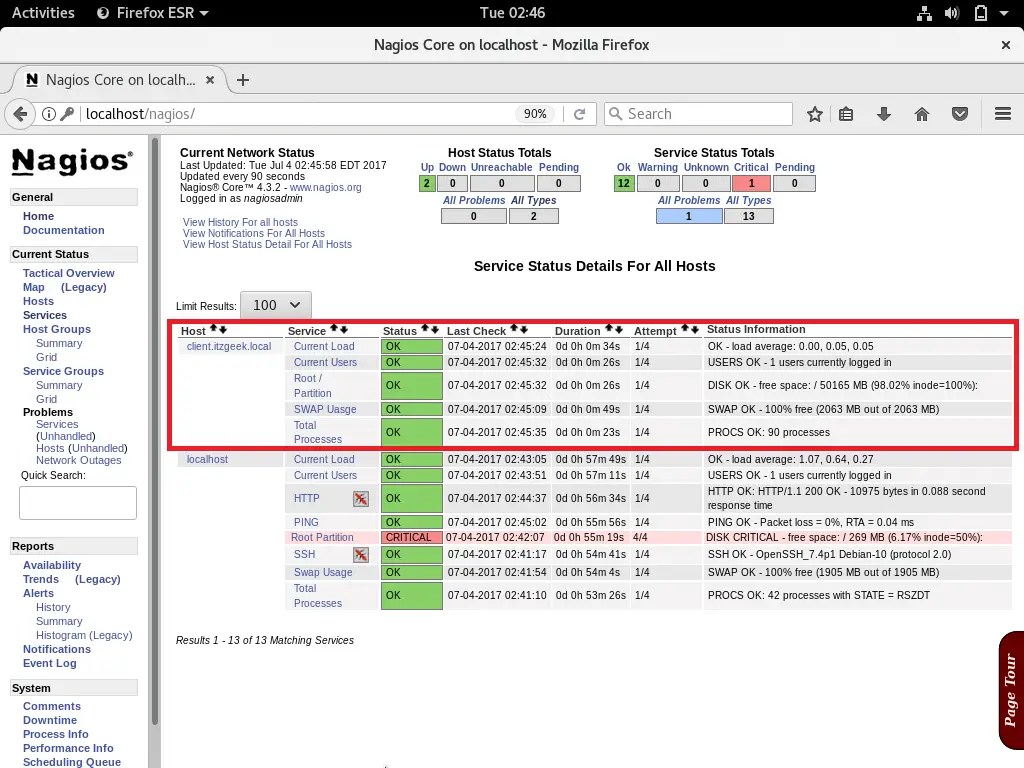Open system menu dropdown arrow in top bar
The height and width of the screenshot is (768, 1024).
[1004, 13]
